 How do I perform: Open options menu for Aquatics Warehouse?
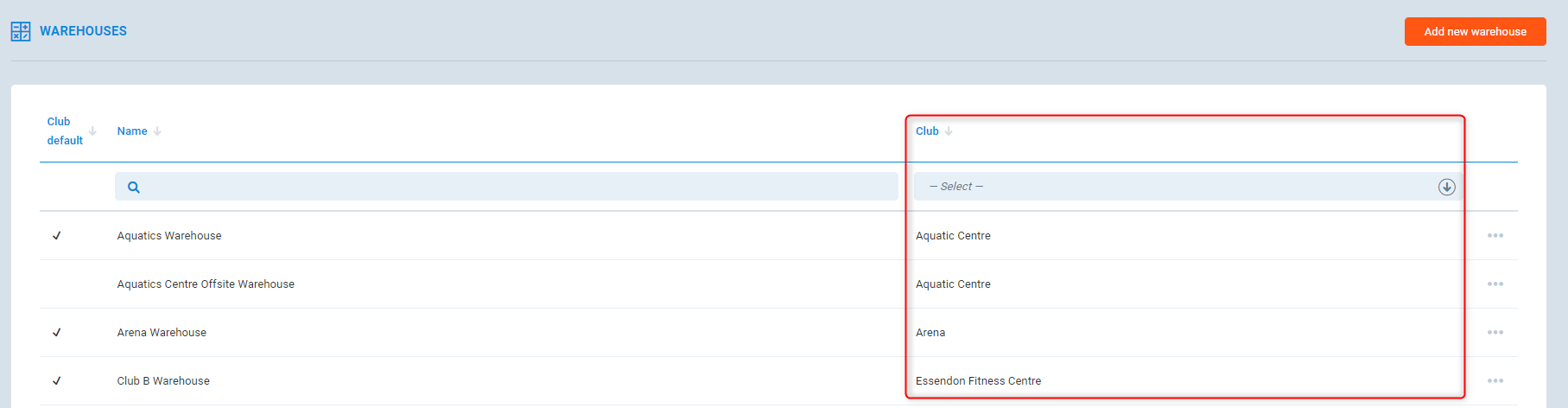pyautogui.click(x=1495, y=236)
